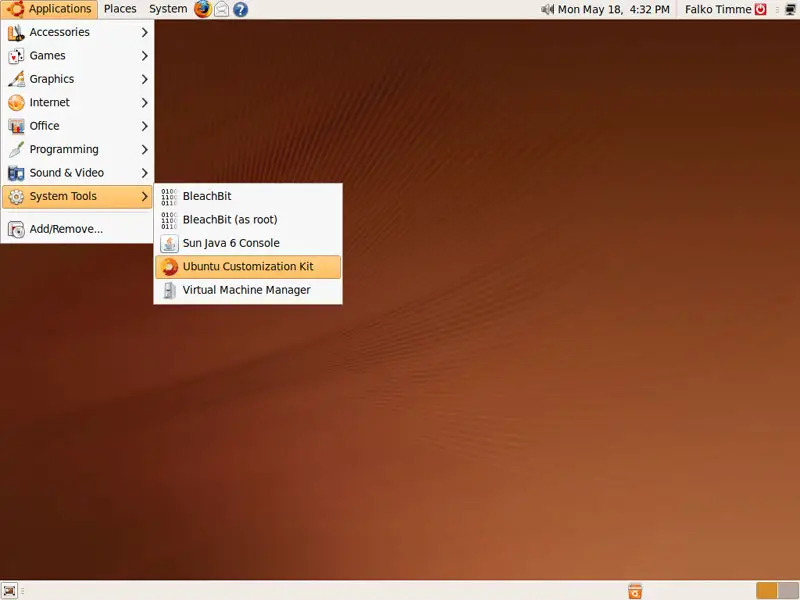The width and height of the screenshot is (800, 600).
Task: Expand arrow next to Office
Action: tap(144, 126)
